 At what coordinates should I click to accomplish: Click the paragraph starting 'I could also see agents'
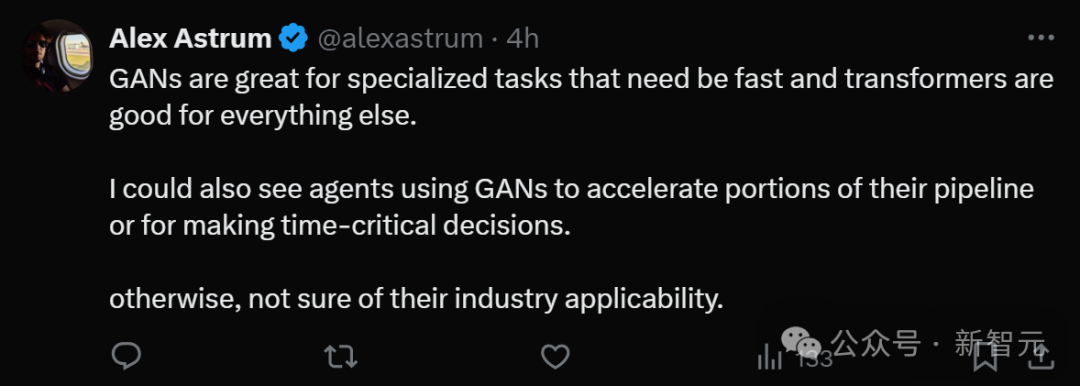572,207
